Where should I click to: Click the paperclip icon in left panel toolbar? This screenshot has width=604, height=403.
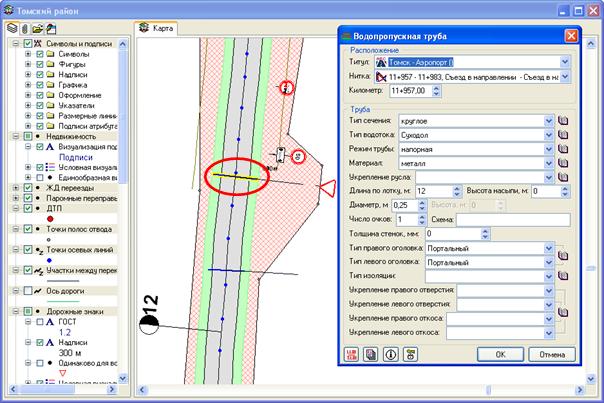pos(25,29)
